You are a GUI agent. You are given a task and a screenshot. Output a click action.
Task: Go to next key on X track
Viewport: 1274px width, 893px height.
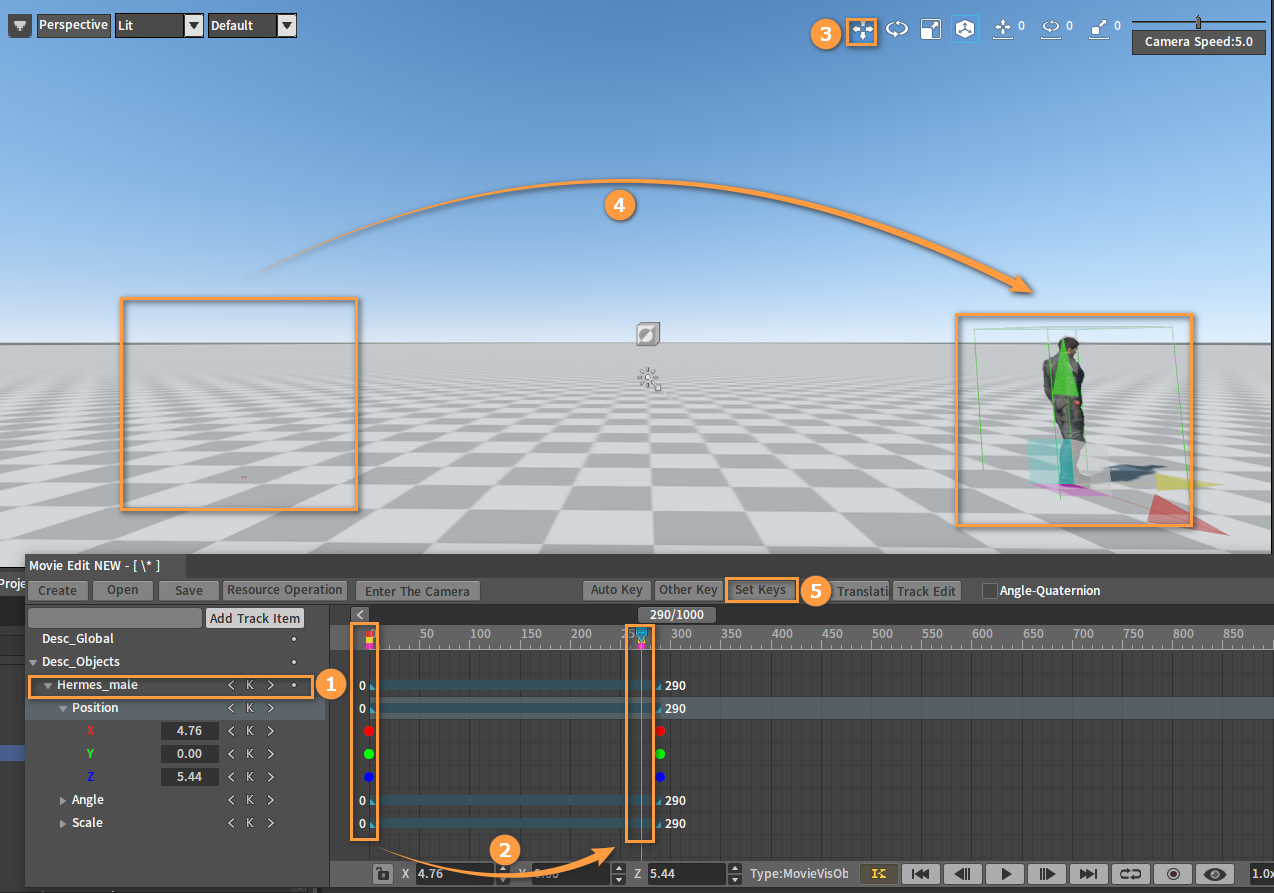270,731
